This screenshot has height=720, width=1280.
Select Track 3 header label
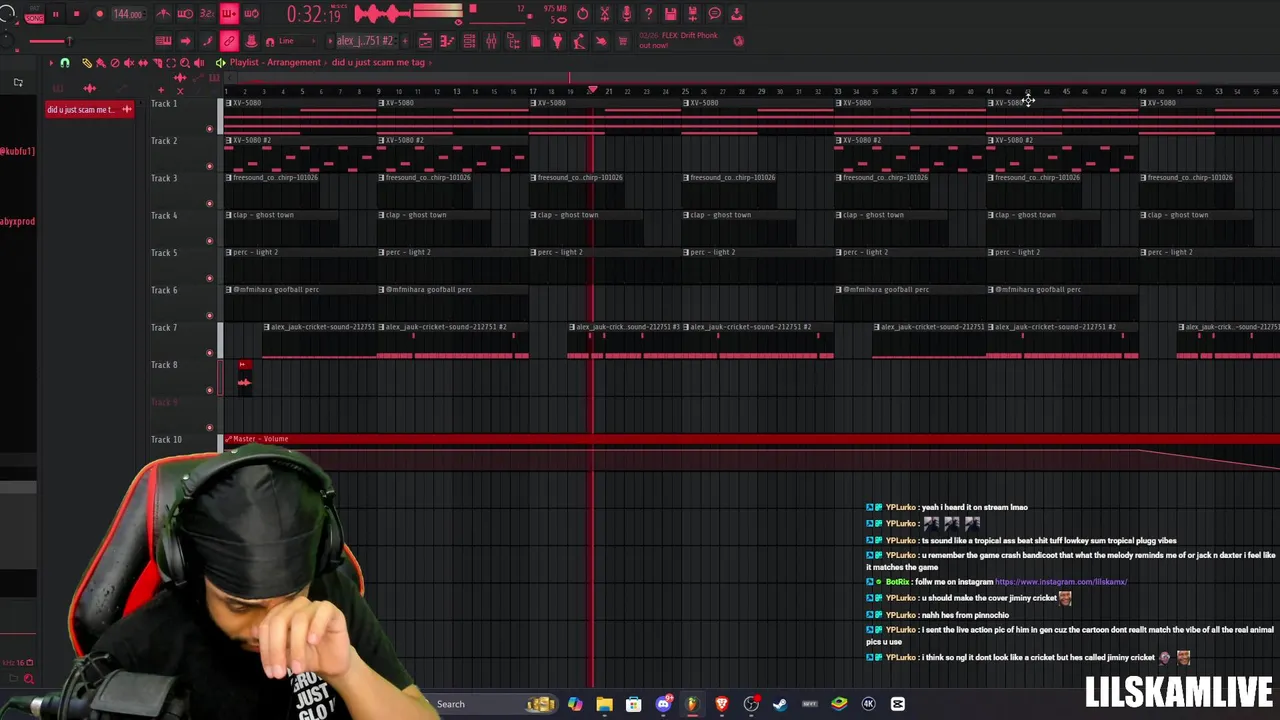pos(164,178)
